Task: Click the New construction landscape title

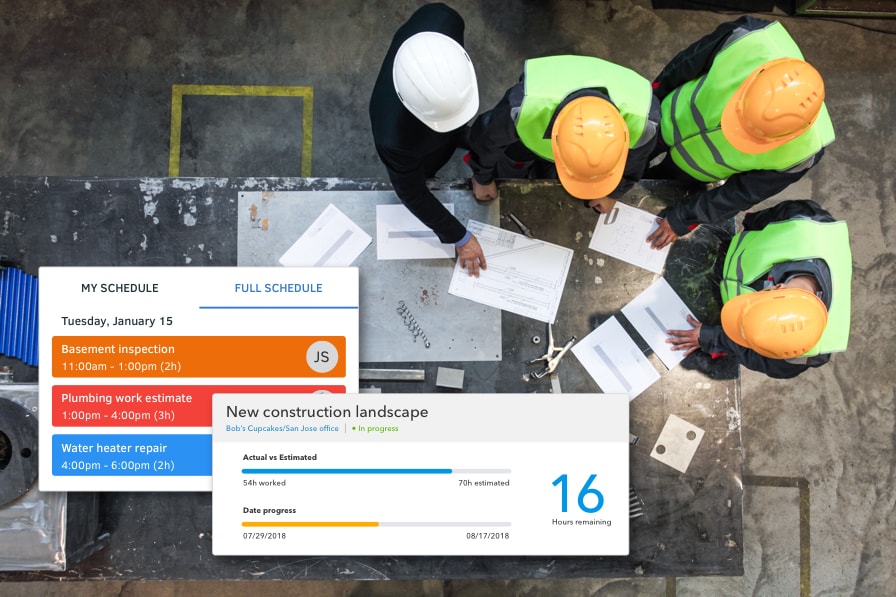Action: pos(326,412)
